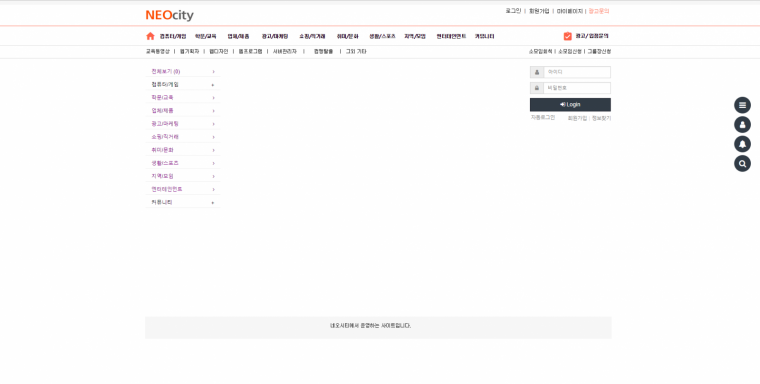Open the hamburger menu floating button

pos(742,105)
